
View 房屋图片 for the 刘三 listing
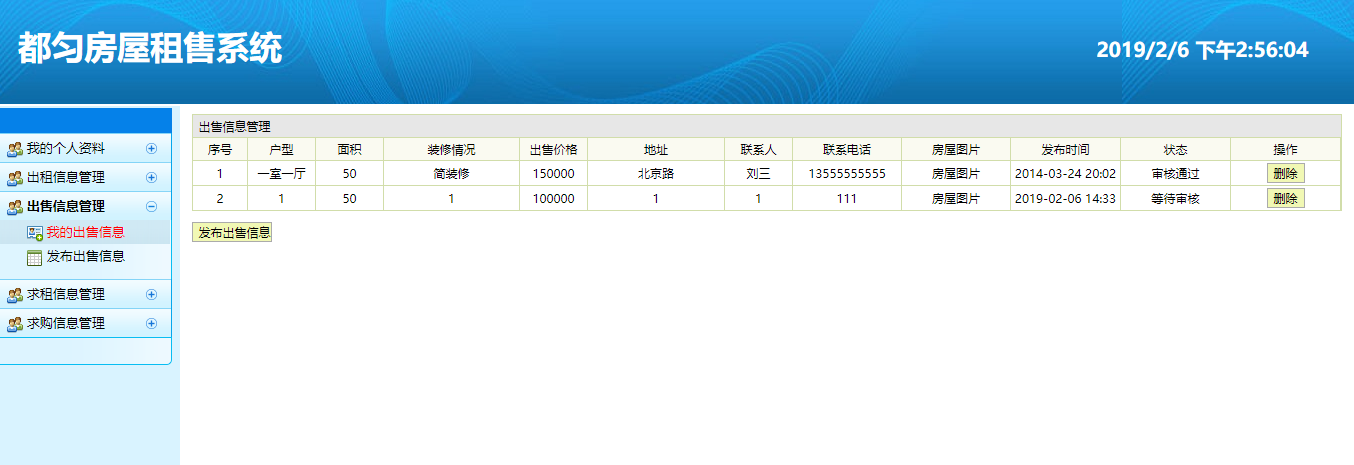[x=955, y=174]
